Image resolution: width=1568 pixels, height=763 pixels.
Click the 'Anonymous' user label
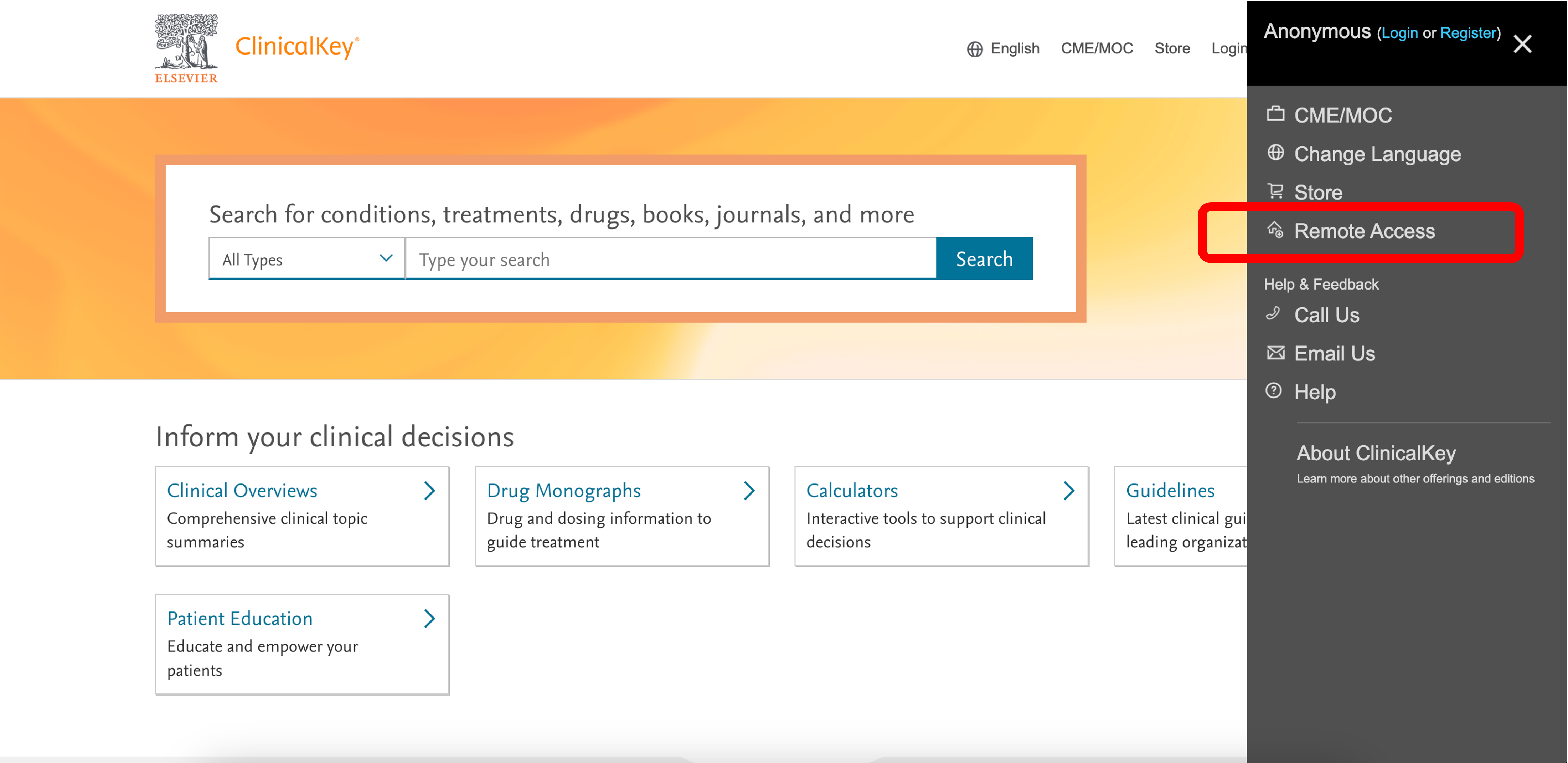[1317, 31]
